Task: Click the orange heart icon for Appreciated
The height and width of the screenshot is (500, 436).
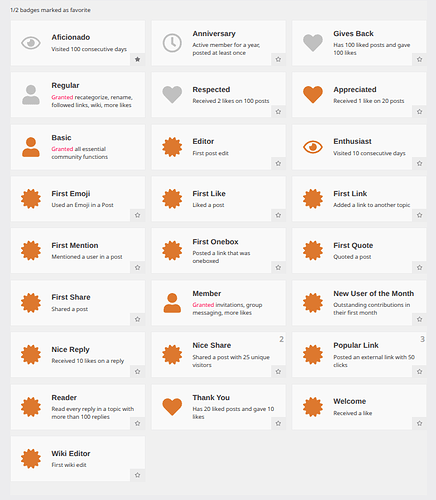Action: [x=313, y=95]
